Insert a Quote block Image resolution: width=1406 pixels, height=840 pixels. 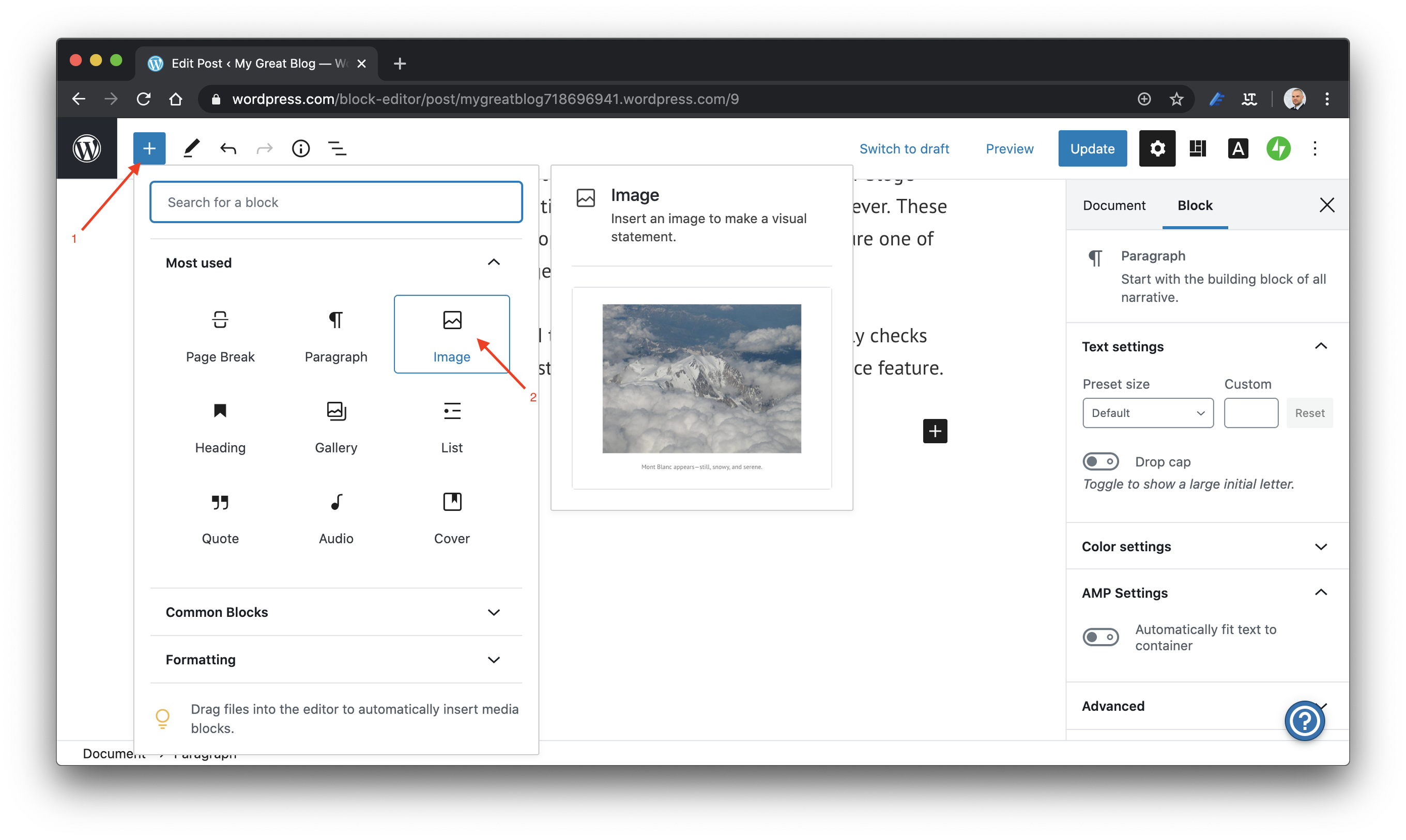click(x=220, y=516)
